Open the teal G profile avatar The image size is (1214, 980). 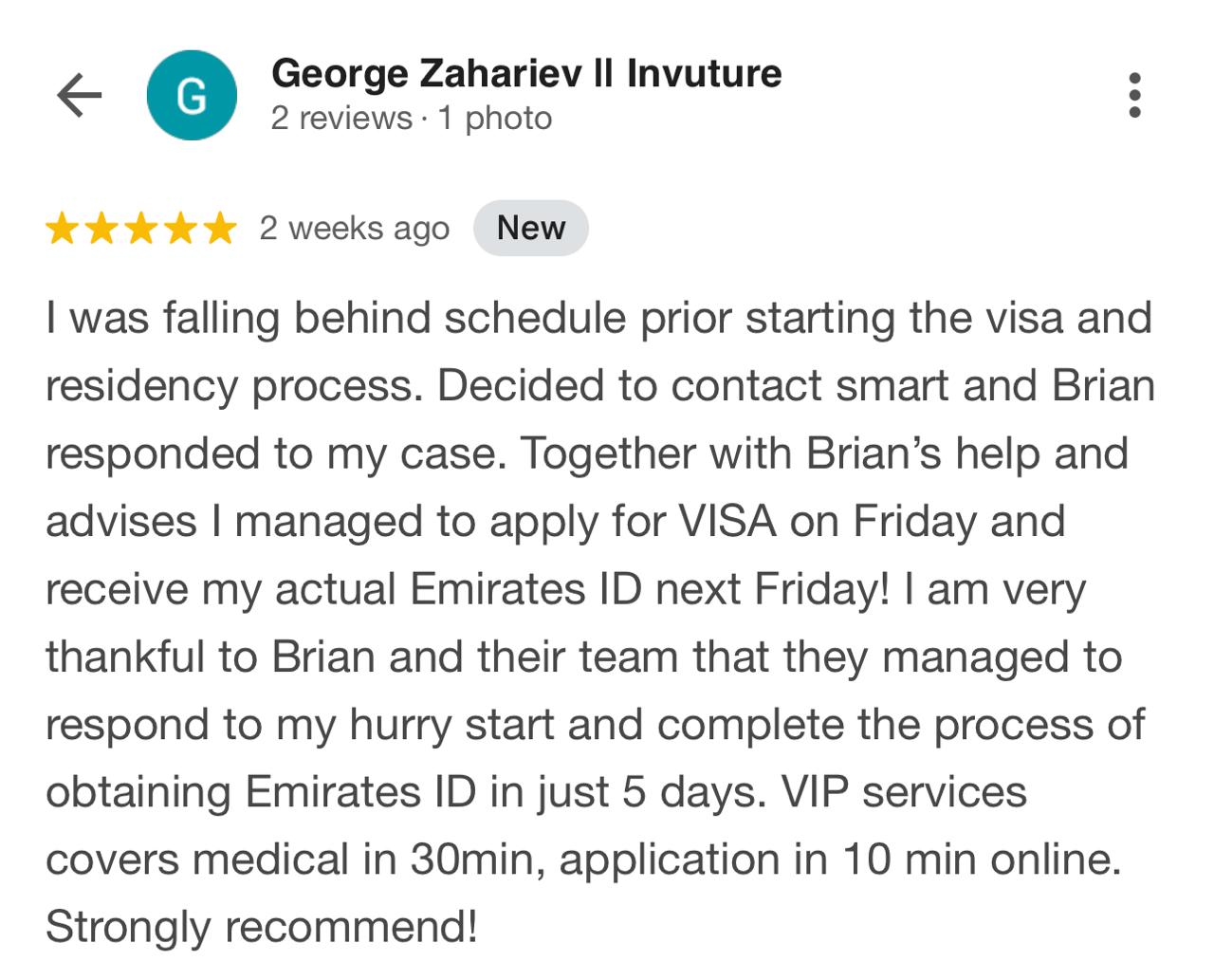(x=192, y=96)
